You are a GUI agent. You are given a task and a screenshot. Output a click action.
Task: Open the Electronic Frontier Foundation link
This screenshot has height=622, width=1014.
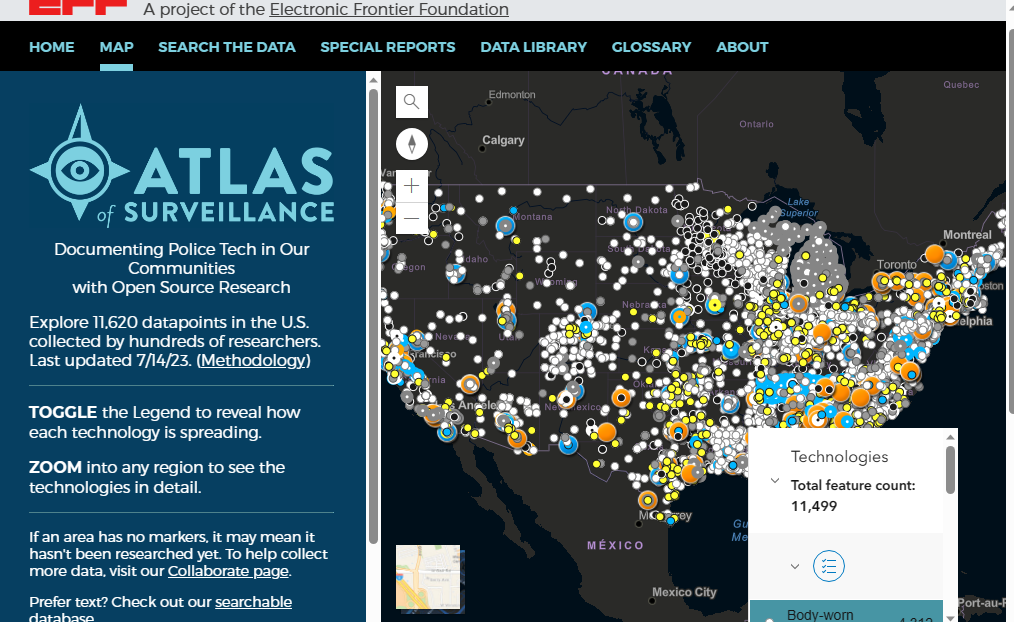[x=388, y=10]
